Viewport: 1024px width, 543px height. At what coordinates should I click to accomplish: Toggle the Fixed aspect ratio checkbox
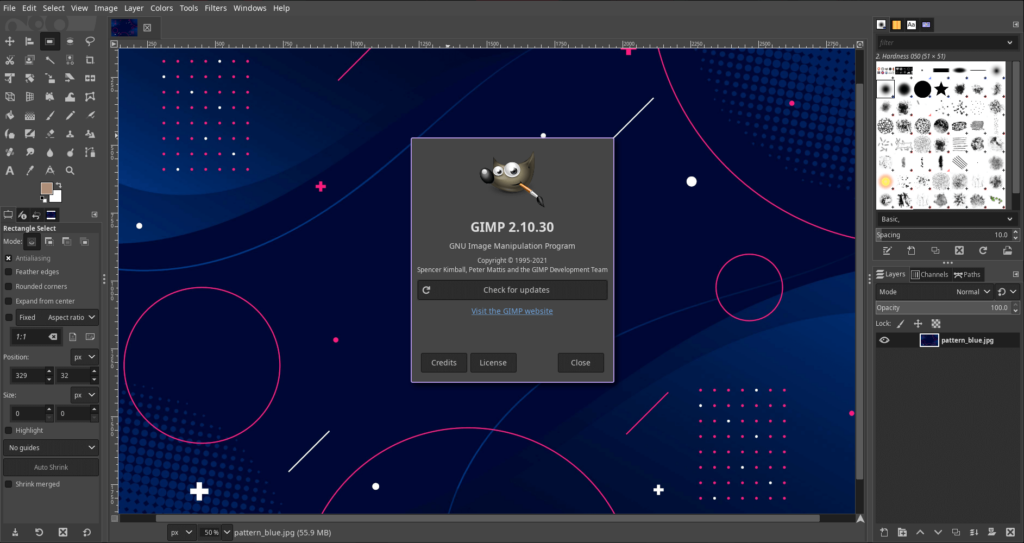tap(8, 318)
